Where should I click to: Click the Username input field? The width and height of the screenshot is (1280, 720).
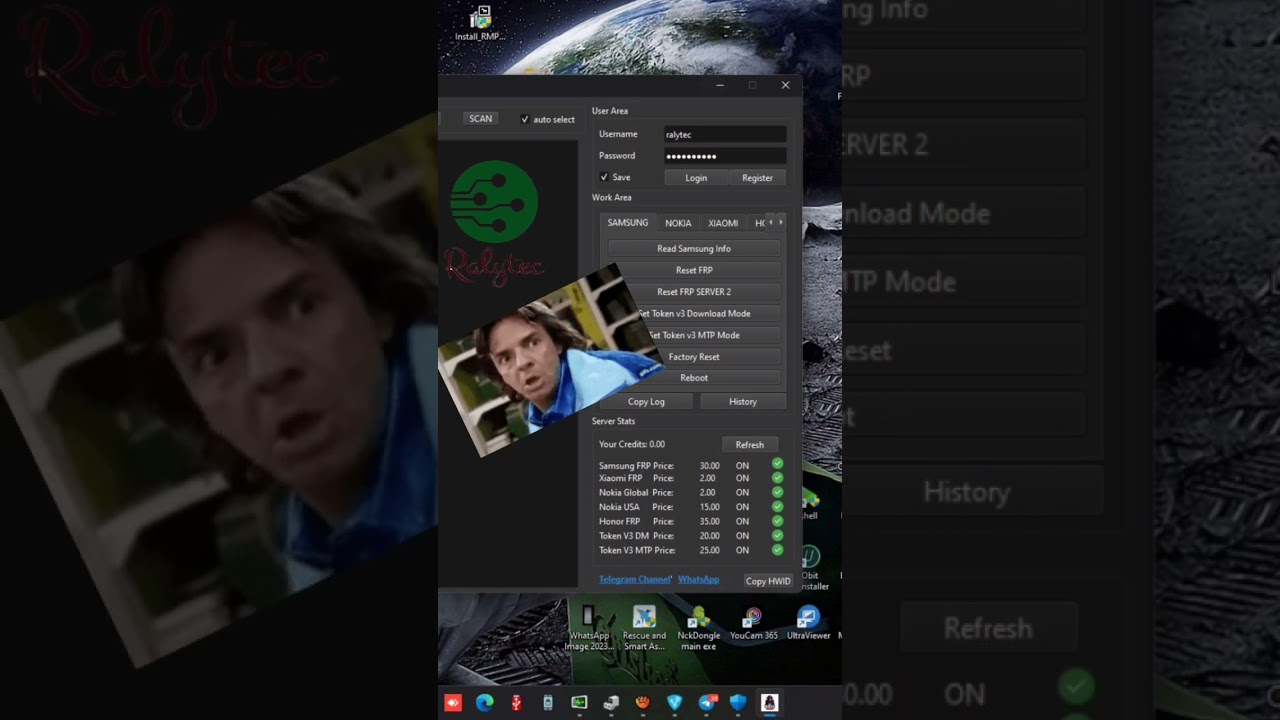725,134
